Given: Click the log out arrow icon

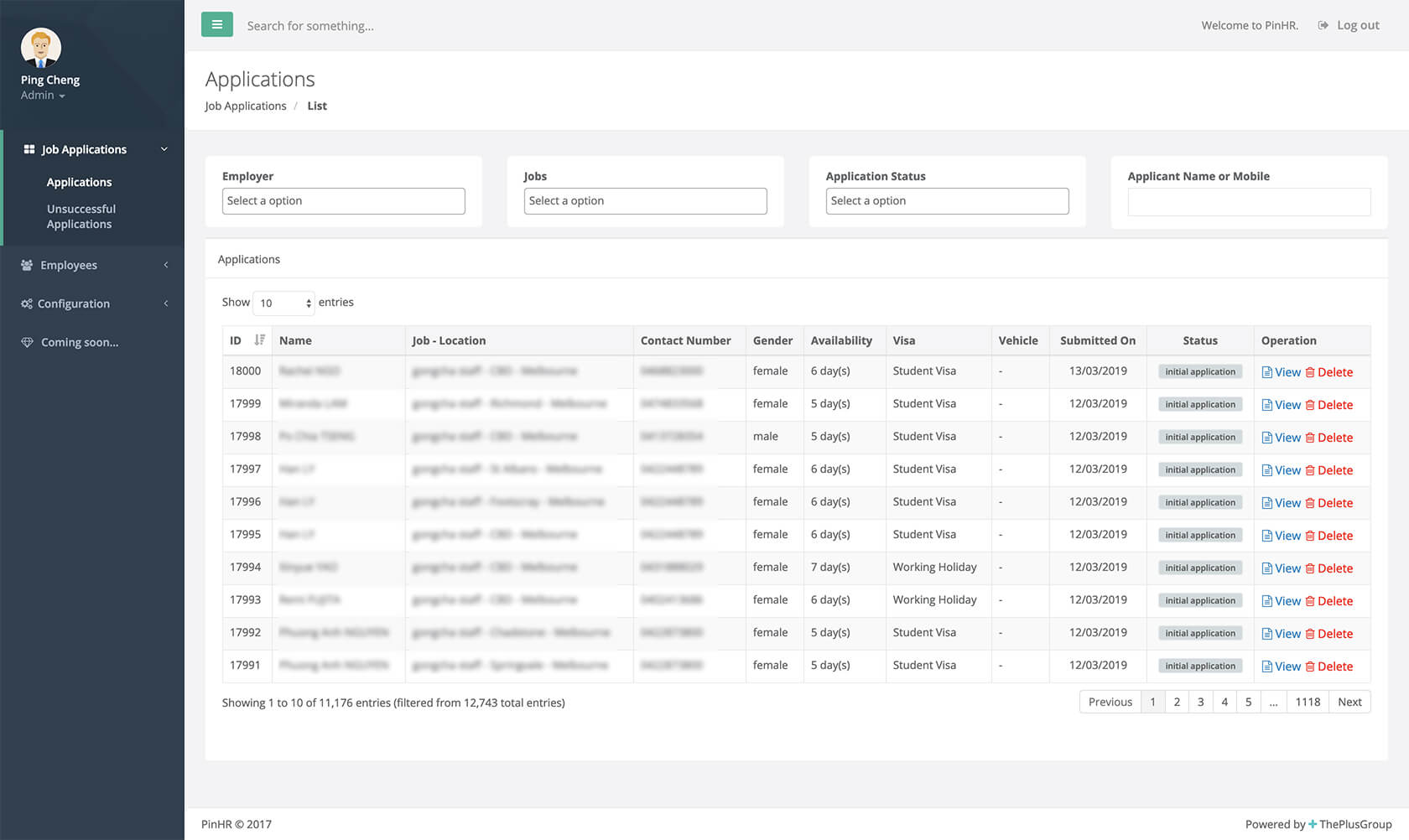Looking at the screenshot, I should tap(1323, 25).
